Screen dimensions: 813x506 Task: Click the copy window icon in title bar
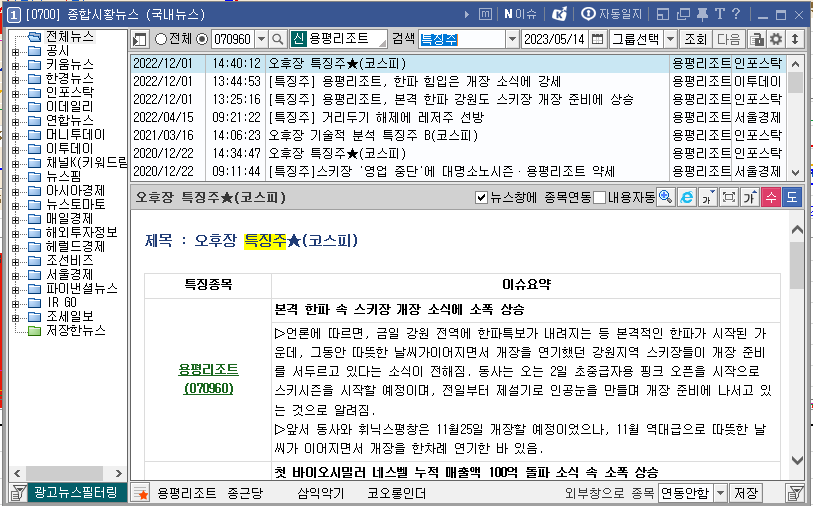click(x=683, y=14)
